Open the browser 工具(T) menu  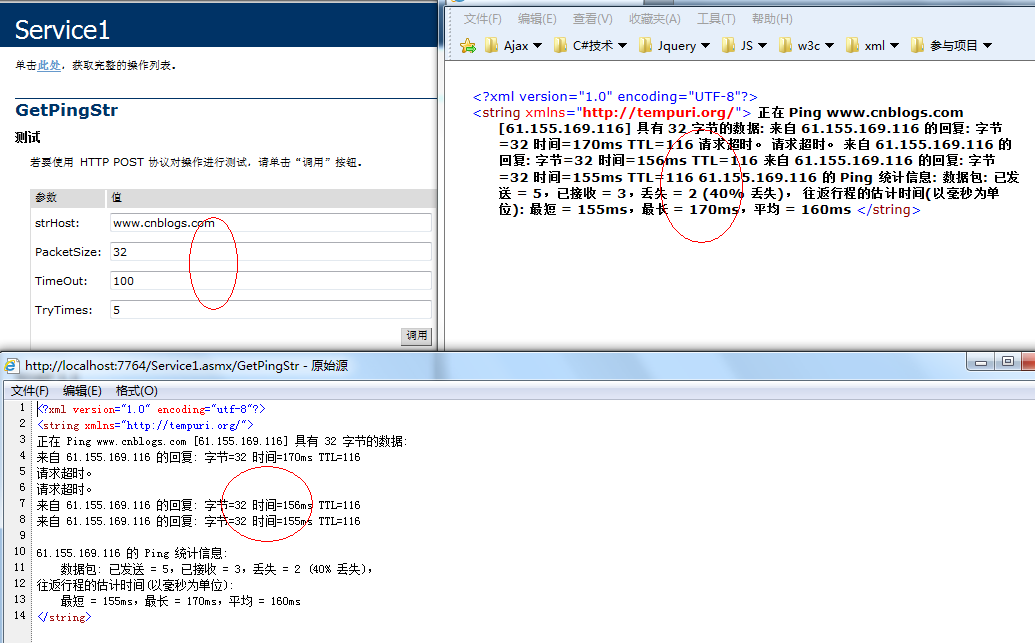[716, 18]
